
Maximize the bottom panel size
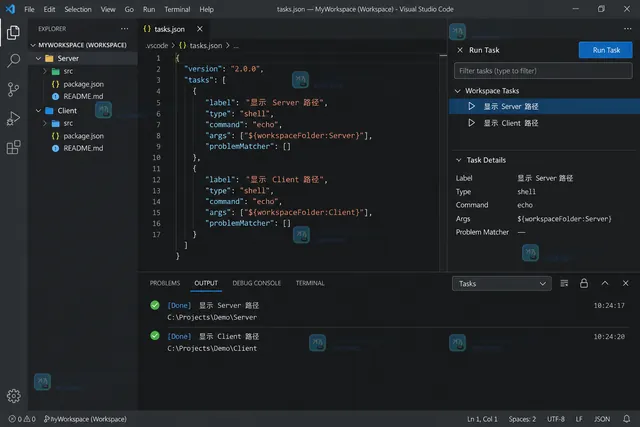click(x=605, y=283)
